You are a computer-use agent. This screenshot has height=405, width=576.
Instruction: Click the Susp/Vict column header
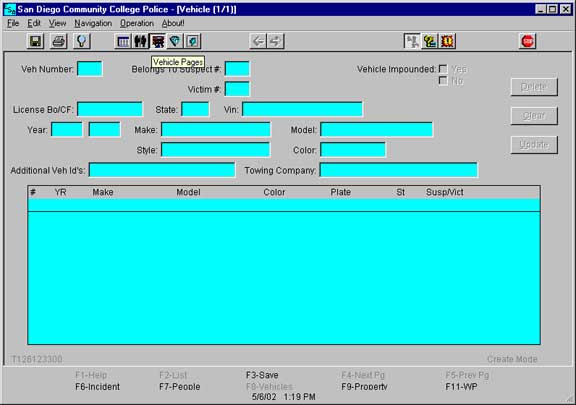tap(445, 192)
